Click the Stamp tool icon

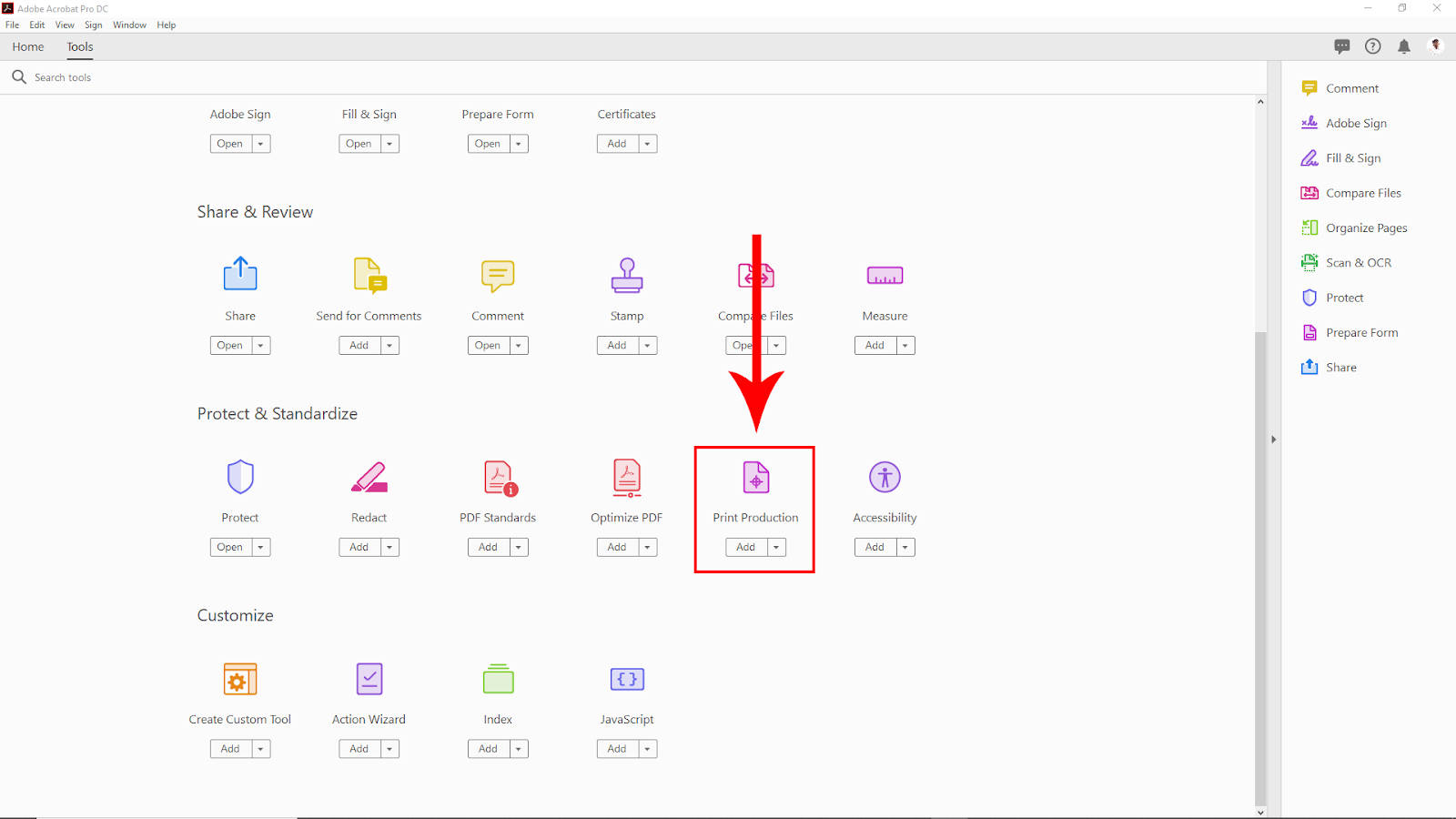point(627,275)
